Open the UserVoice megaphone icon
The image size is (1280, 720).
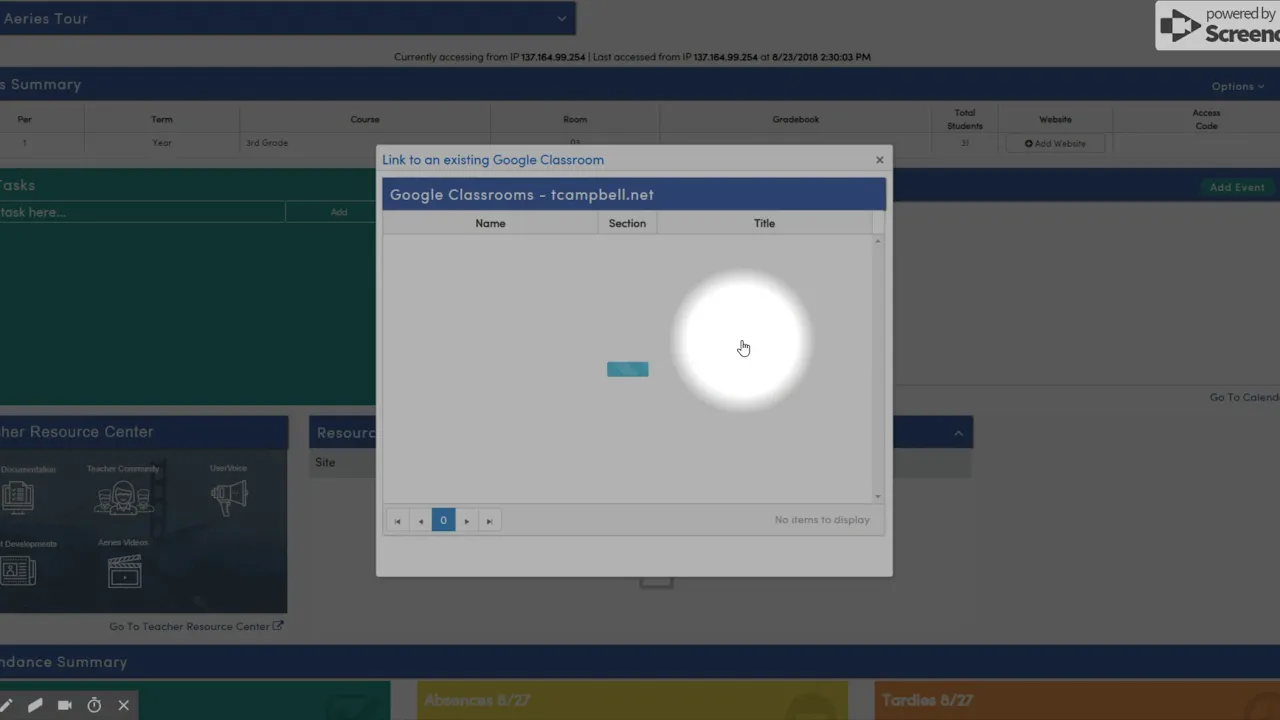click(229, 497)
